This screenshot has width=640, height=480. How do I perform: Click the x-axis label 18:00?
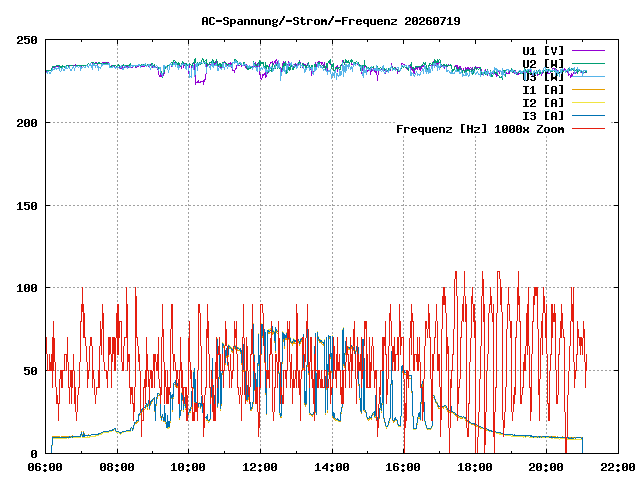coord(475,467)
